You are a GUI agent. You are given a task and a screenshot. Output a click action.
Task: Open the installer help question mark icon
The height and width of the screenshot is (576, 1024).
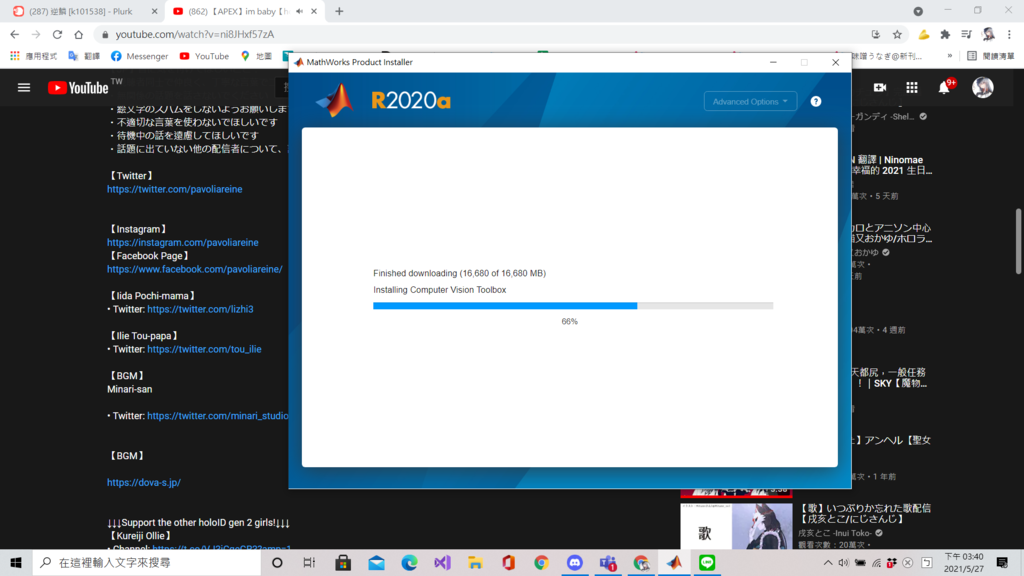coord(816,101)
